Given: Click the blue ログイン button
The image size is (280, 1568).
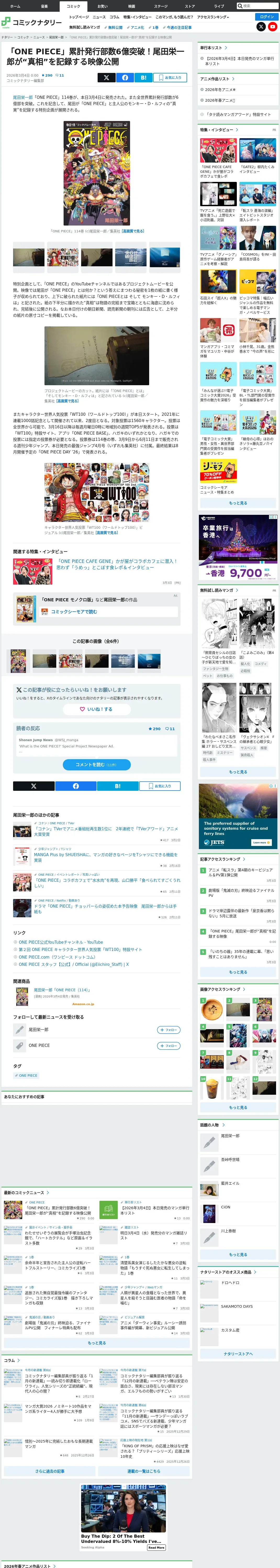Looking at the screenshot, I should (267, 17).
